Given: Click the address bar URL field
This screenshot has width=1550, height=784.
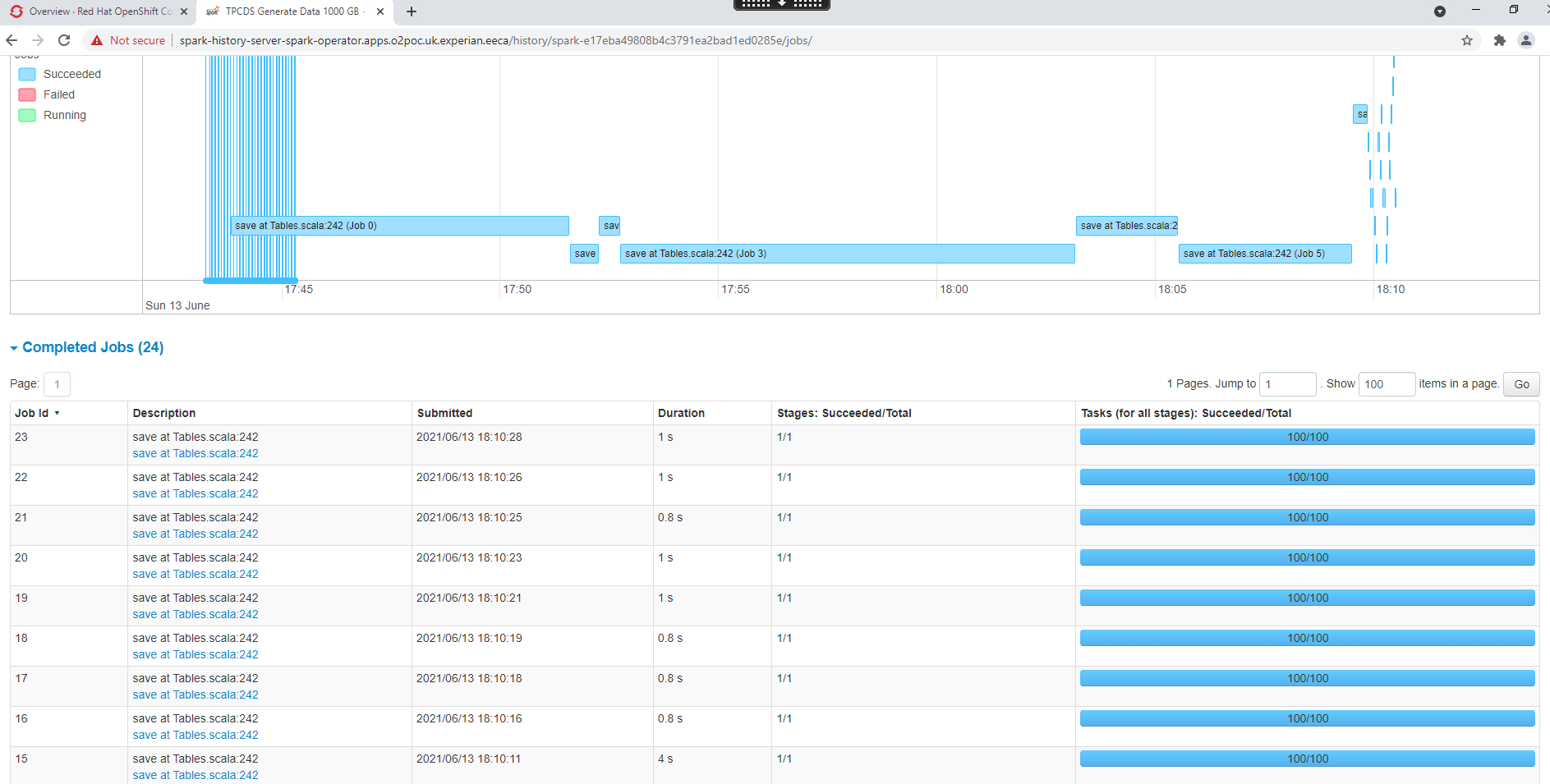Looking at the screenshot, I should [x=493, y=39].
